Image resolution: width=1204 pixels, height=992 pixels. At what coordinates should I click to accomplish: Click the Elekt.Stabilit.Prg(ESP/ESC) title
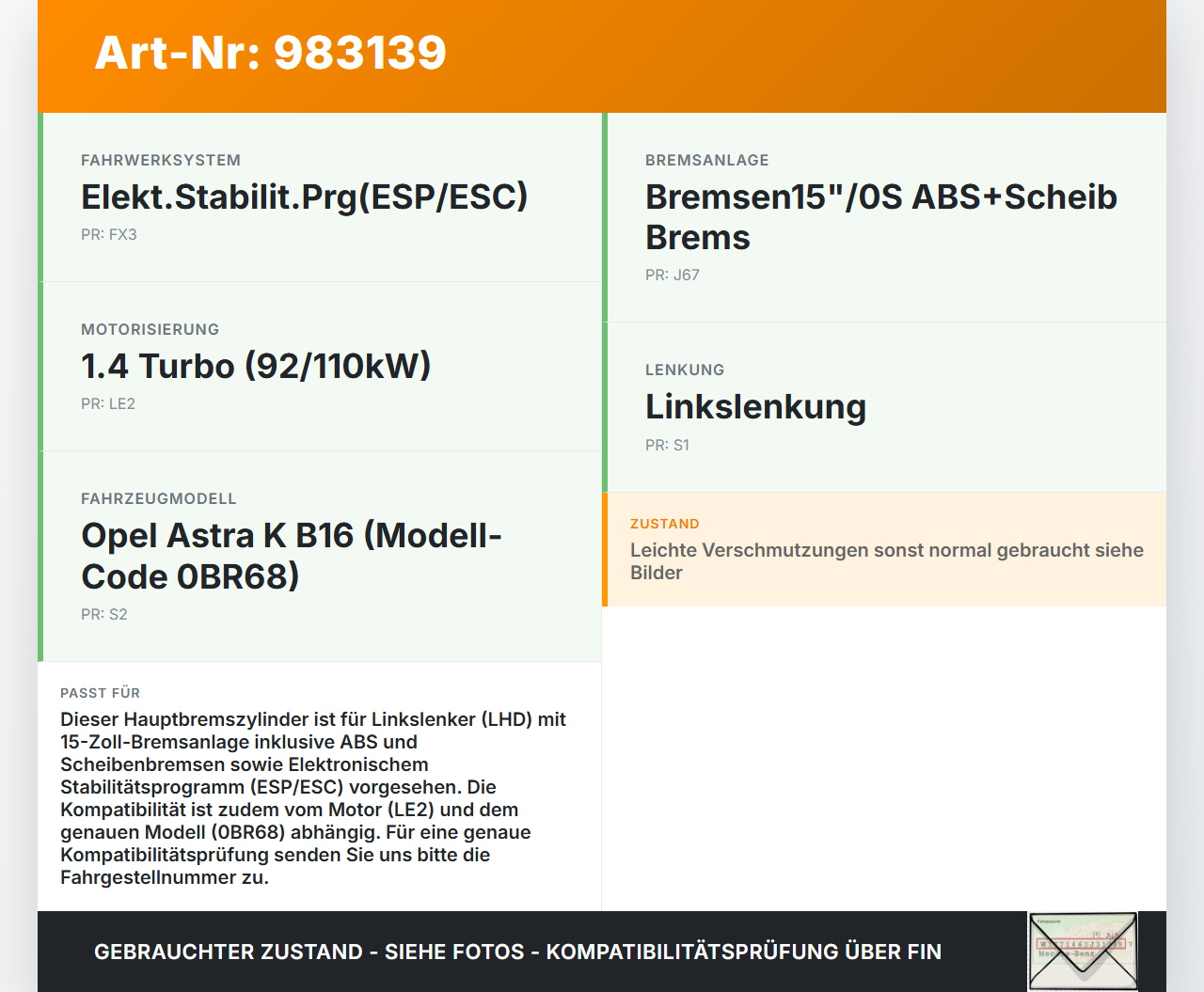pos(305,197)
